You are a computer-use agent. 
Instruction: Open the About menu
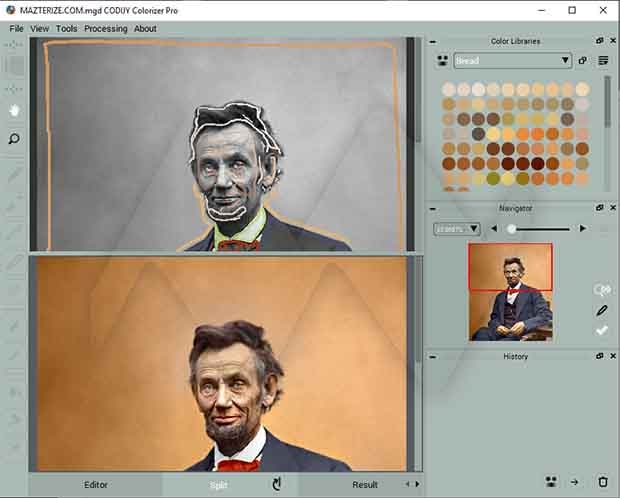coord(145,29)
